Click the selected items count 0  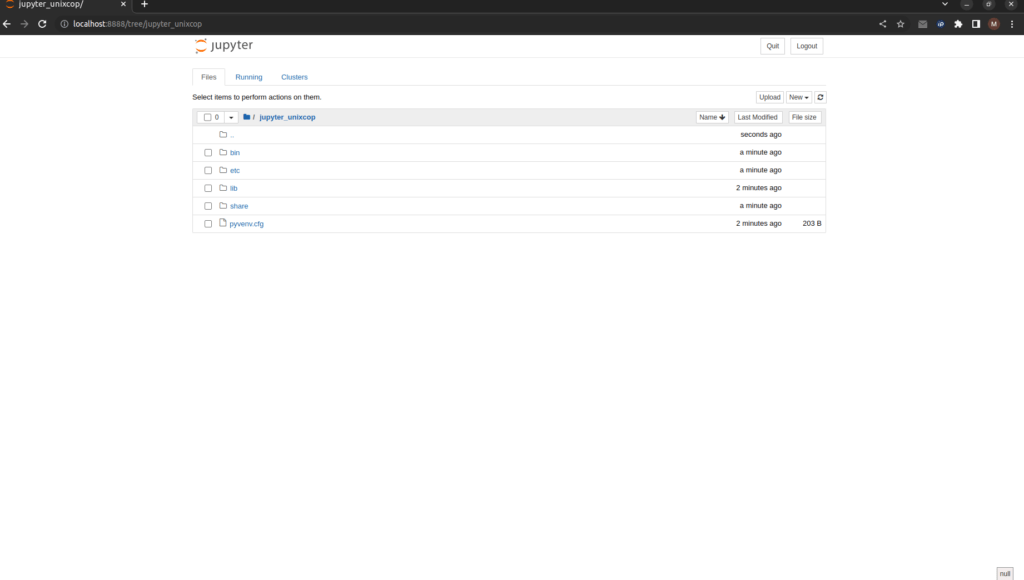pyautogui.click(x=217, y=118)
